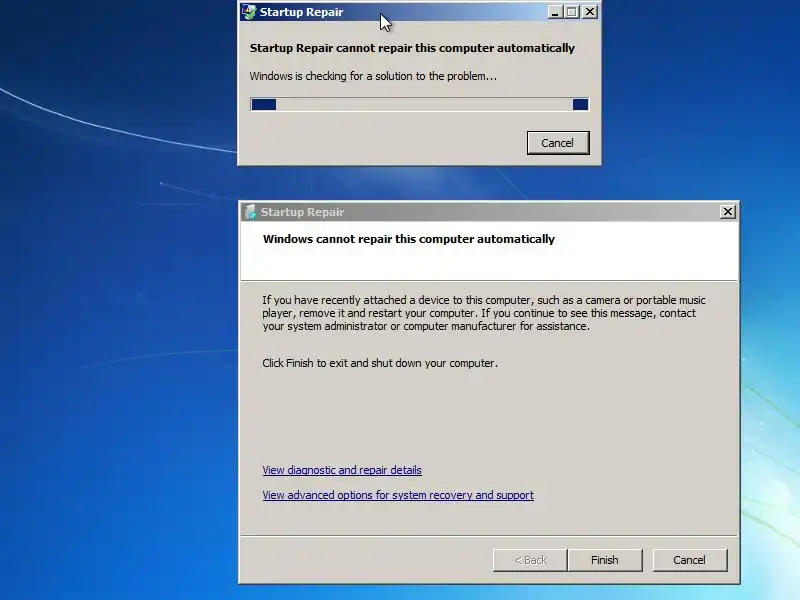Image resolution: width=800 pixels, height=600 pixels.
Task: Click the Cancel button in lower dialog
Action: (690, 560)
